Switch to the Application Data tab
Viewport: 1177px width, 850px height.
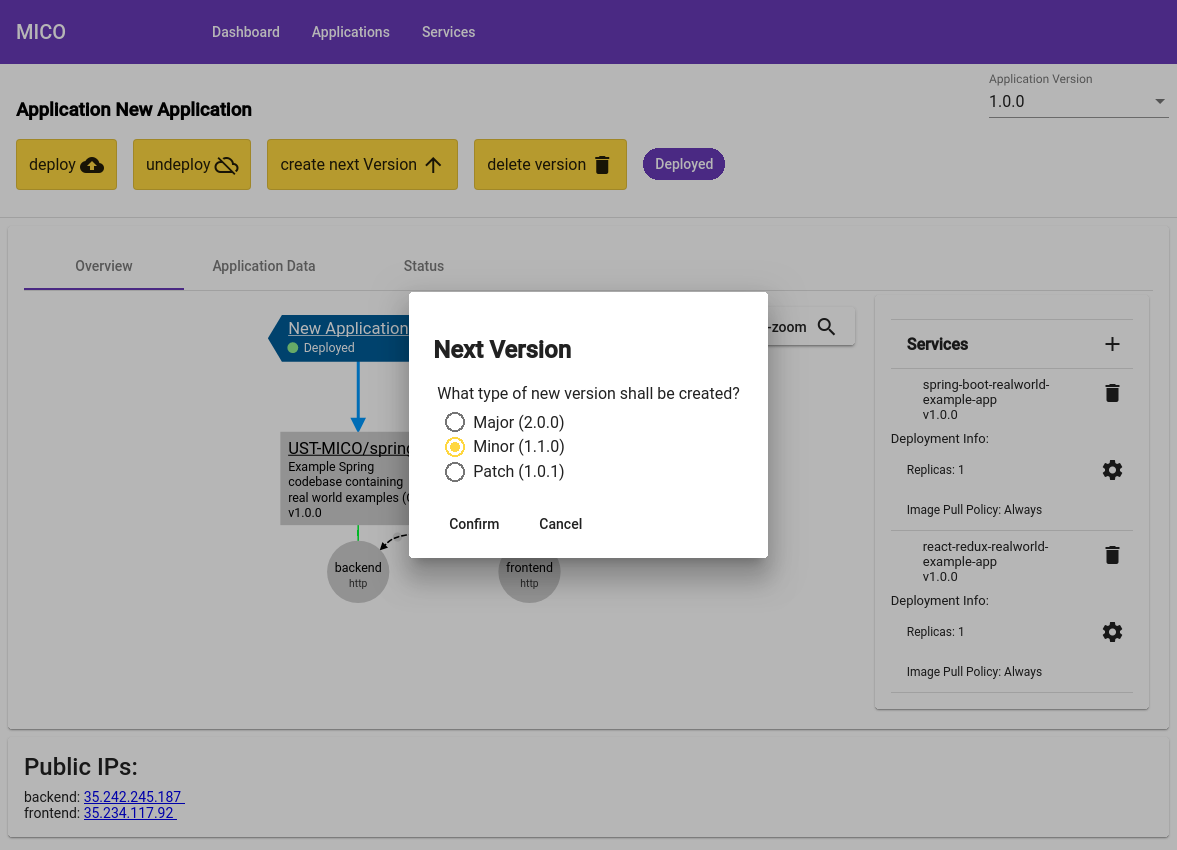[263, 266]
